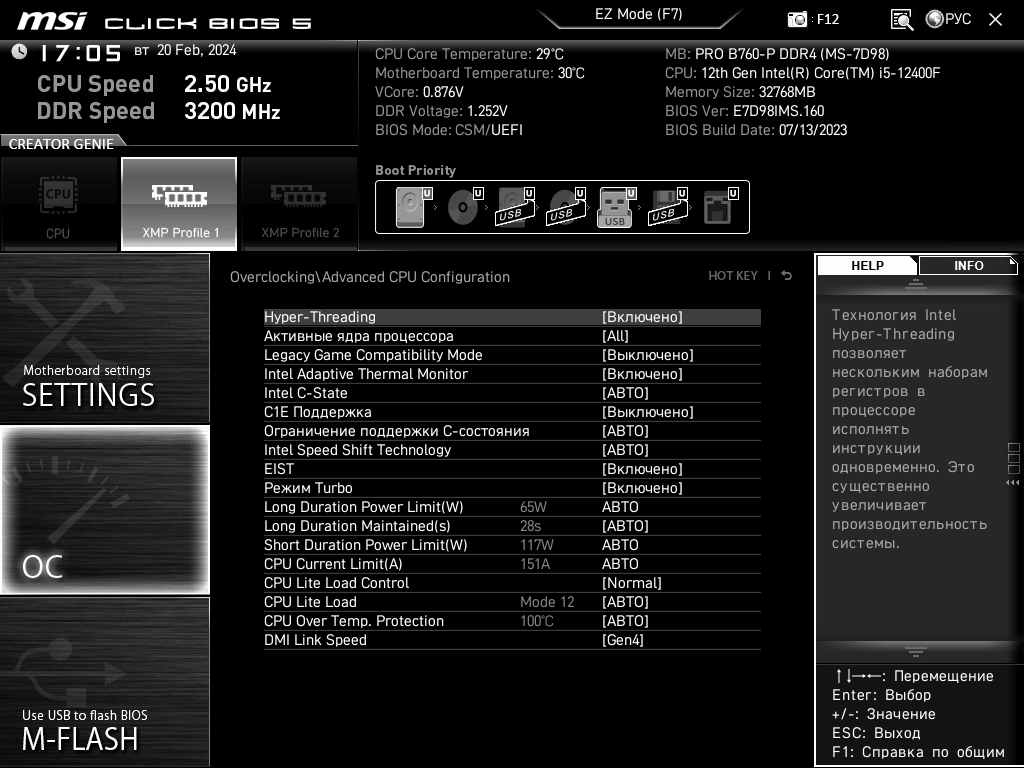This screenshot has width=1024, height=768.
Task: Open CPU Lite Load Control [Normal] options
Action: click(x=512, y=583)
